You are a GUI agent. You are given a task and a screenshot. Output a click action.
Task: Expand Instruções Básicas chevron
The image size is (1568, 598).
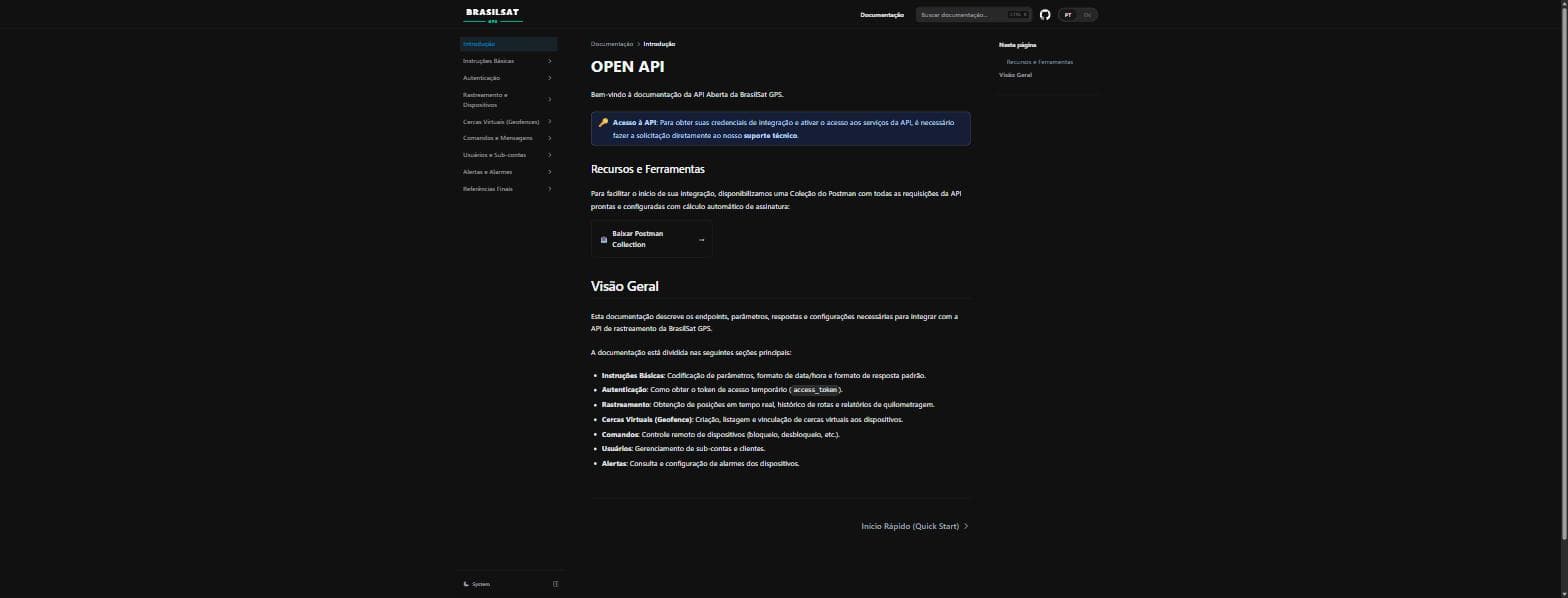click(x=550, y=61)
